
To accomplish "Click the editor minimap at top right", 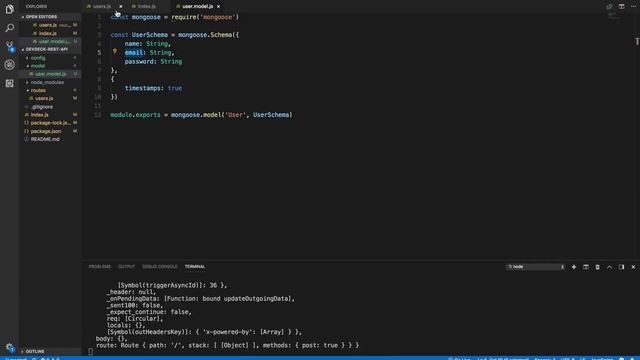I will point(614,16).
